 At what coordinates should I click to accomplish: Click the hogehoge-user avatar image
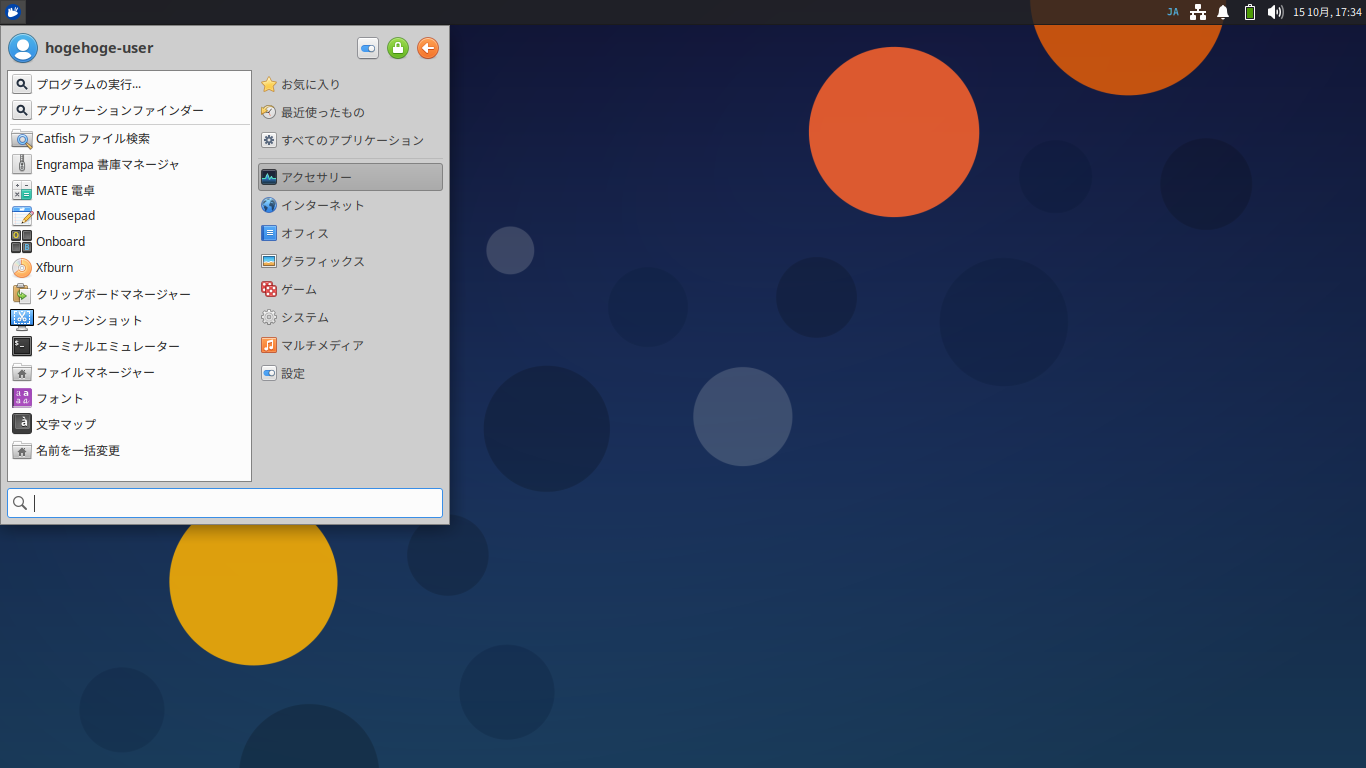coord(22,47)
